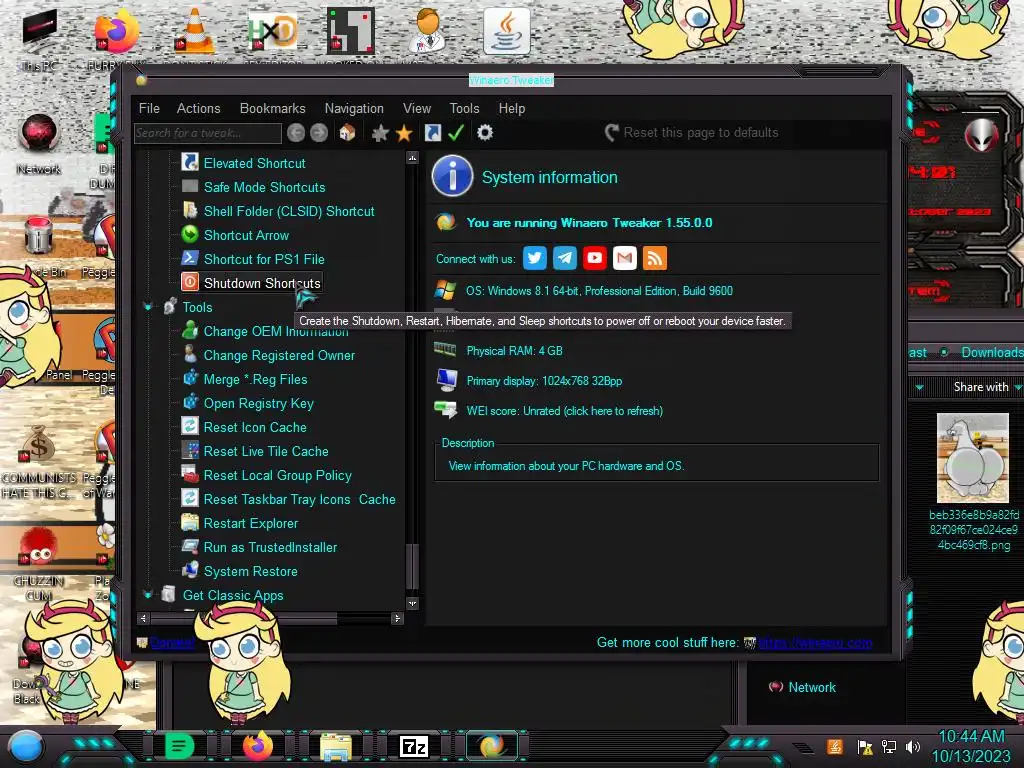The width and height of the screenshot is (1024, 768).
Task: Click the green checkmark toolbar icon
Action: (456, 133)
